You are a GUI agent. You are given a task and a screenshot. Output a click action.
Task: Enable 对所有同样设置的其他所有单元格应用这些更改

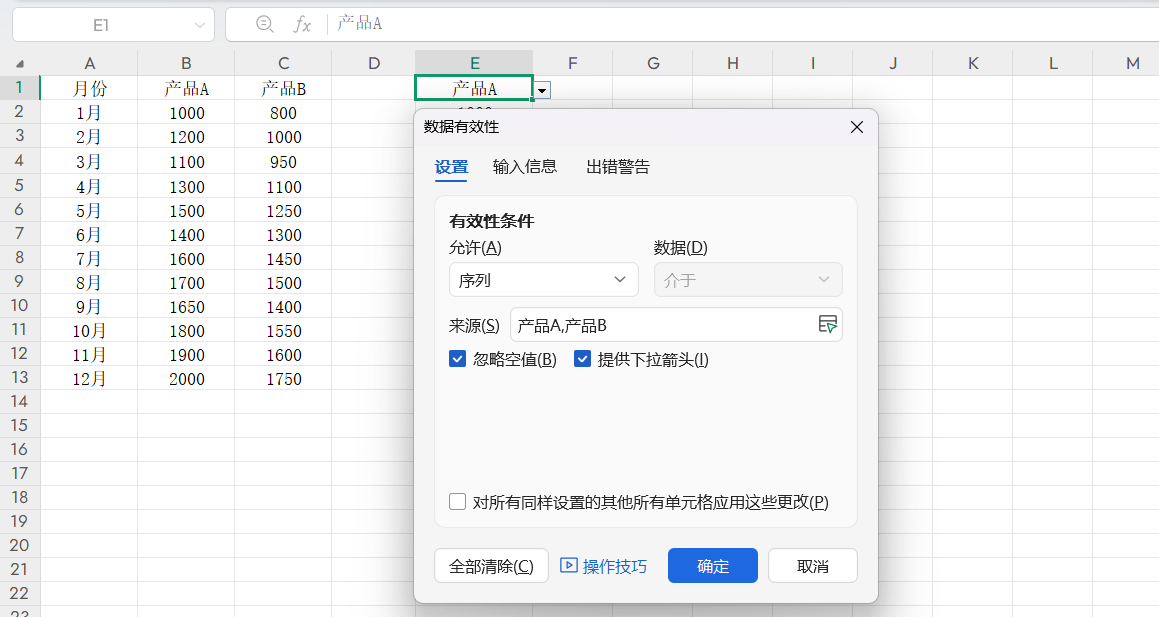457,501
